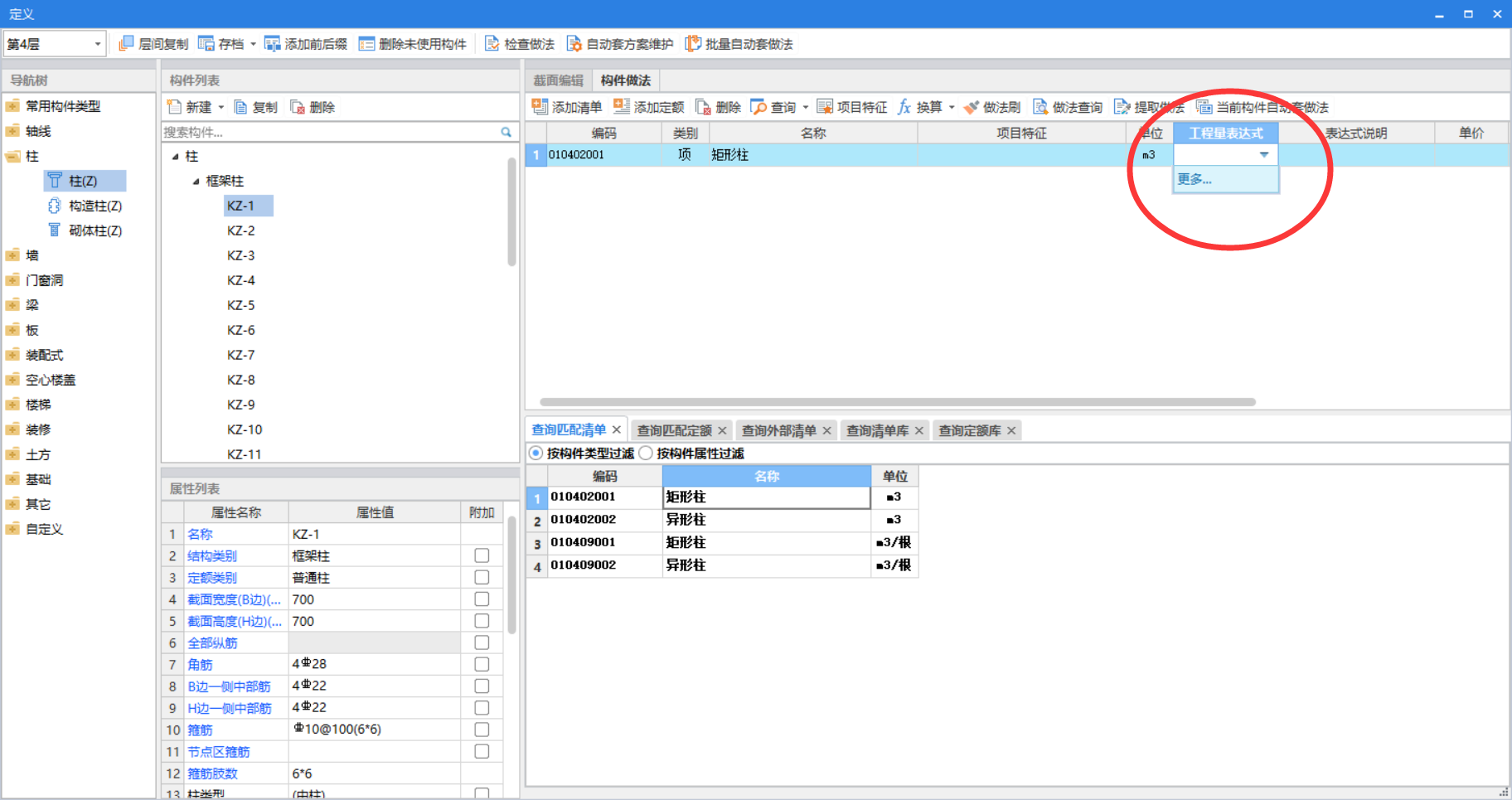
Task: Select 柱(Z) in navigation tree
Action: 84,181
